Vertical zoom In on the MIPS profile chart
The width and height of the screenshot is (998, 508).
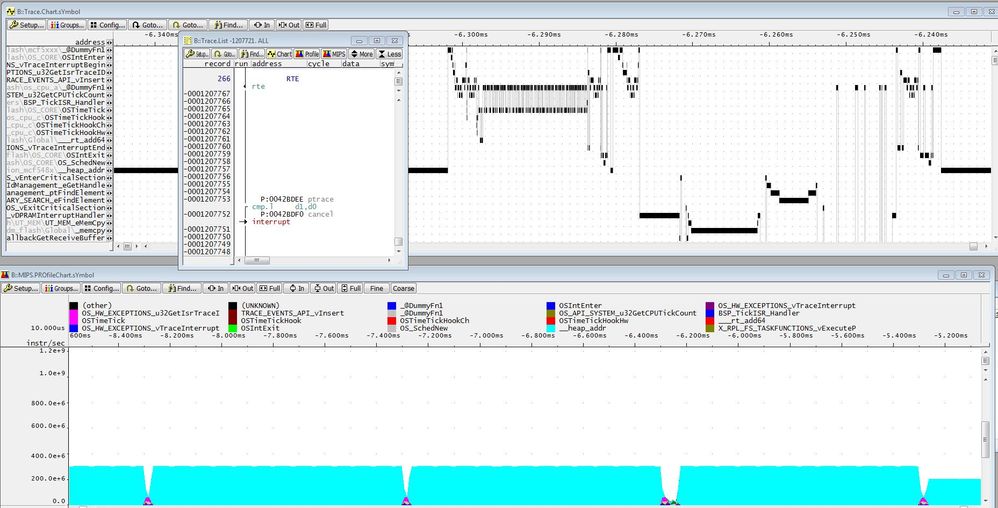[296, 288]
